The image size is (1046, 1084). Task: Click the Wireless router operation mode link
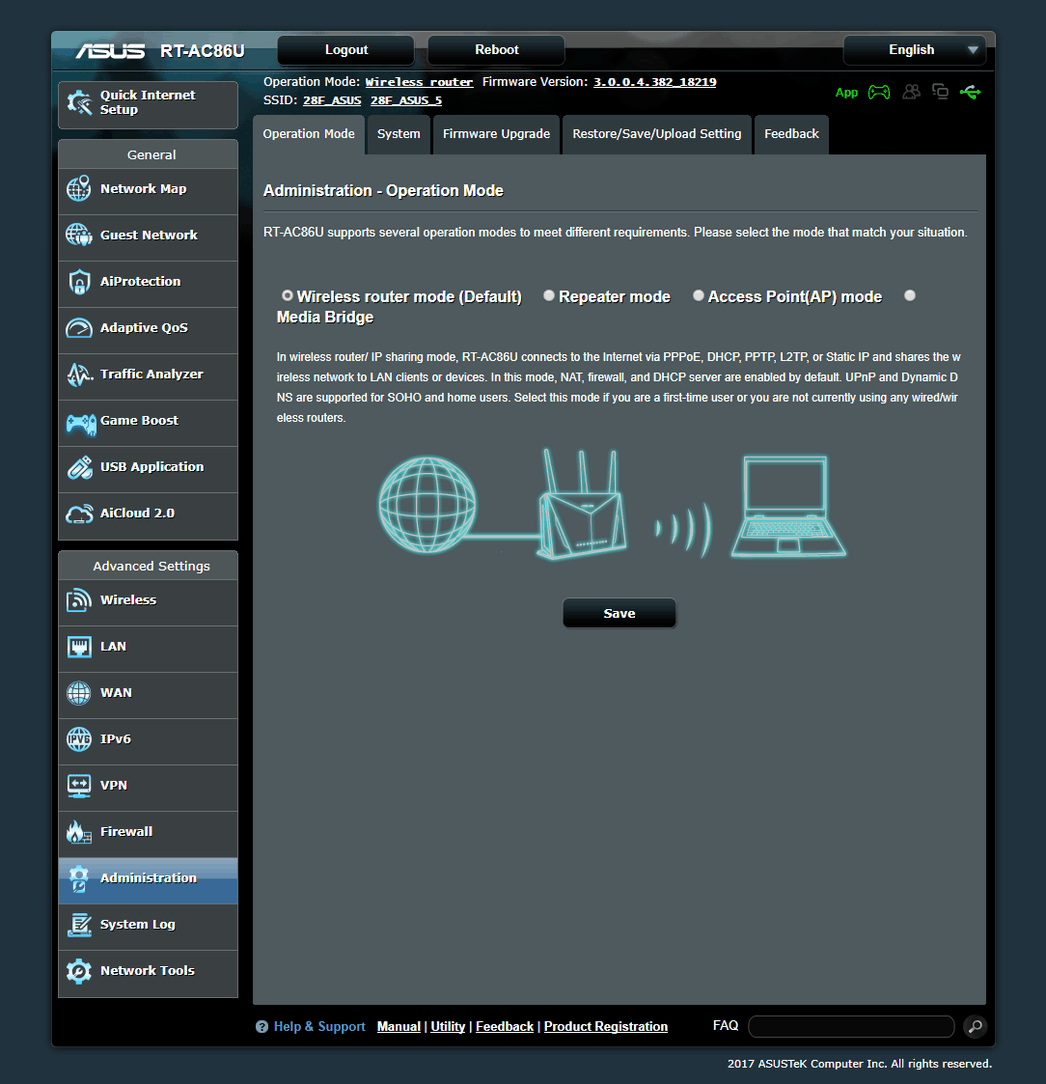point(419,82)
